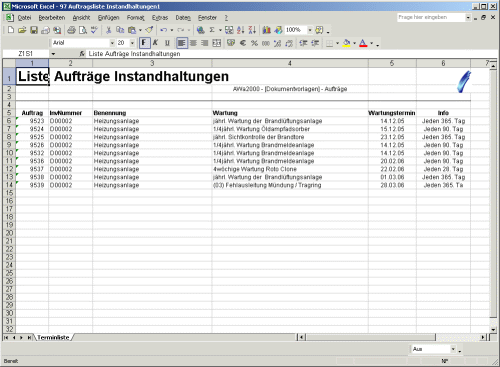Sort ascending A to Z
The width and height of the screenshot is (500, 367).
tap(241, 30)
